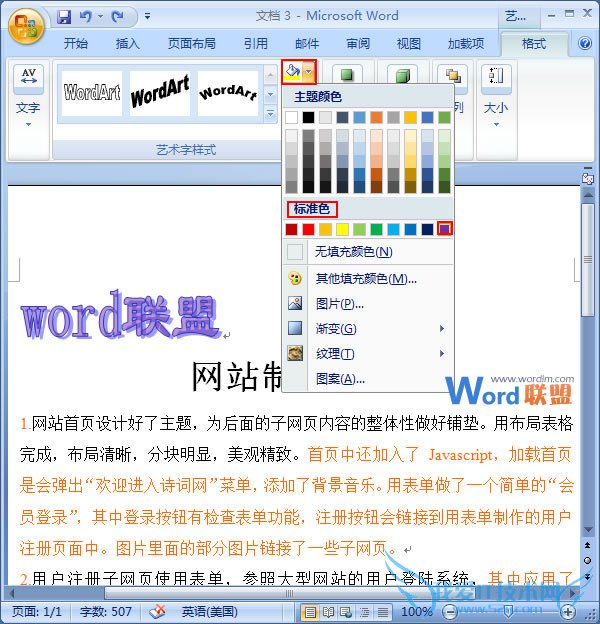Open Select Browse Object round button
The height and width of the screenshot is (624, 600).
[x=587, y=560]
